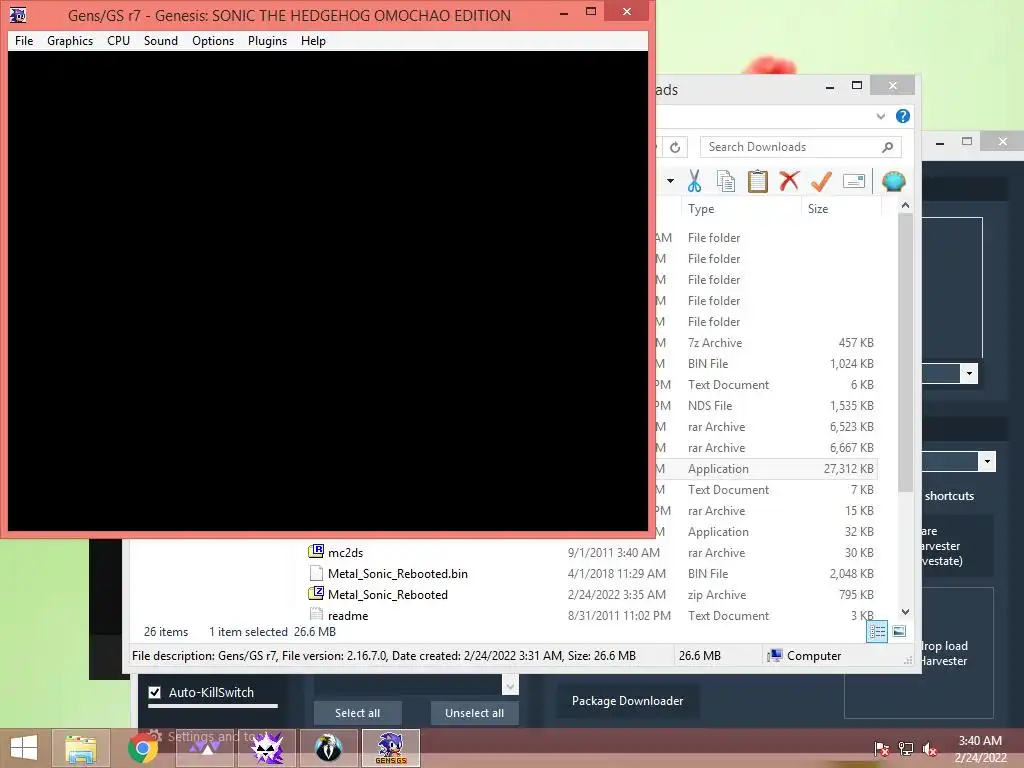Open the Help menu in Gens/GS

click(x=313, y=40)
